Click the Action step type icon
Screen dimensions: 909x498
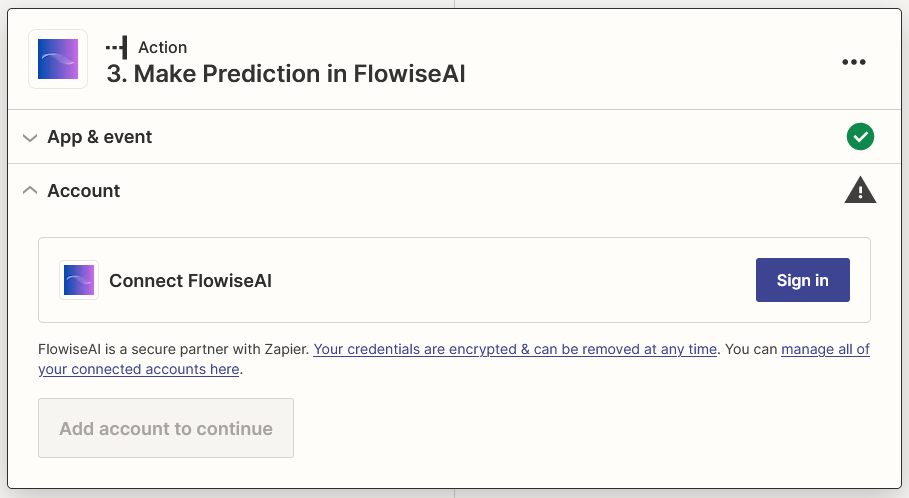coord(116,47)
